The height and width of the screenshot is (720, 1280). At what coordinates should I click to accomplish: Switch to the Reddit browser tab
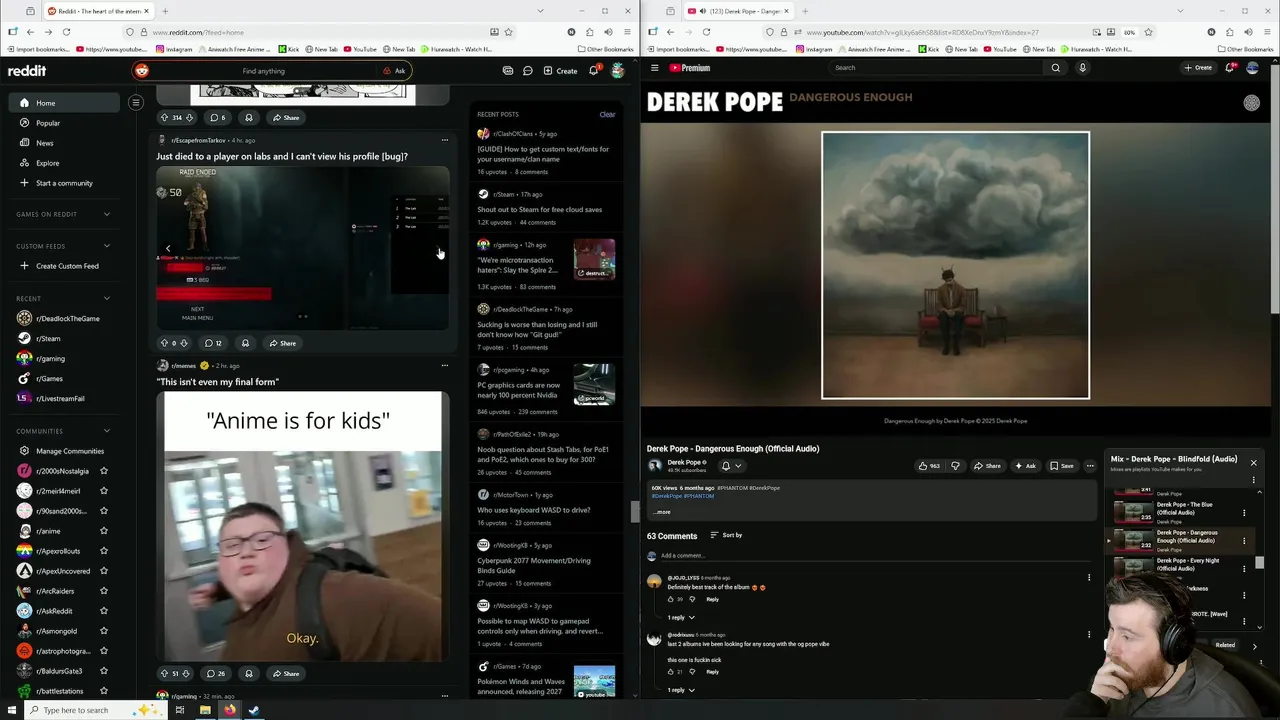[x=97, y=11]
